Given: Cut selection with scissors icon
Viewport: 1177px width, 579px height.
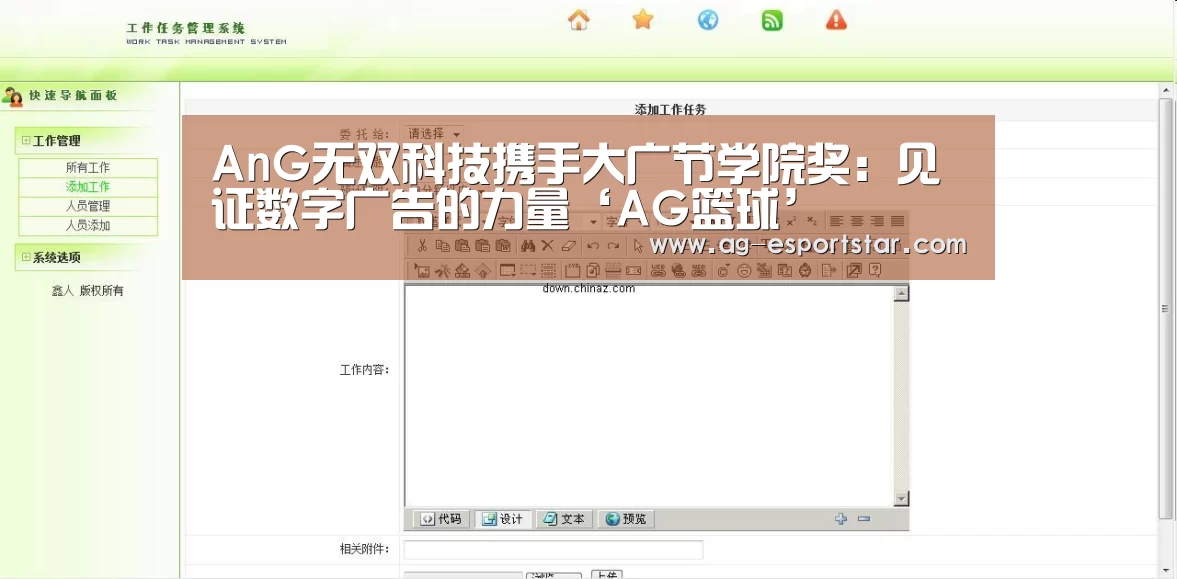Looking at the screenshot, I should point(423,246).
